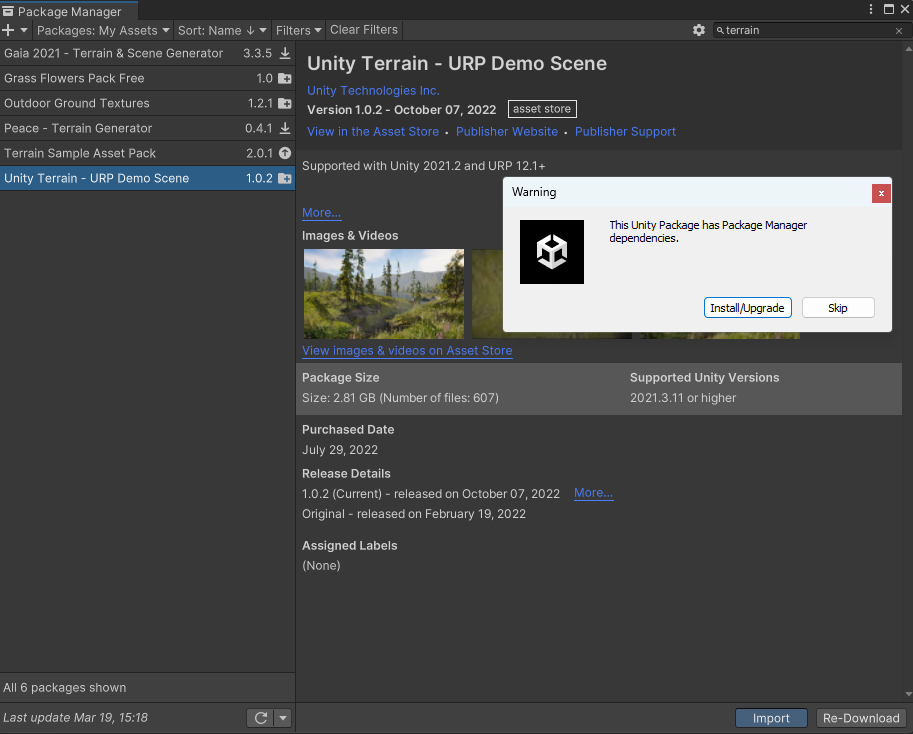Clear the search field with the x icon

(899, 31)
